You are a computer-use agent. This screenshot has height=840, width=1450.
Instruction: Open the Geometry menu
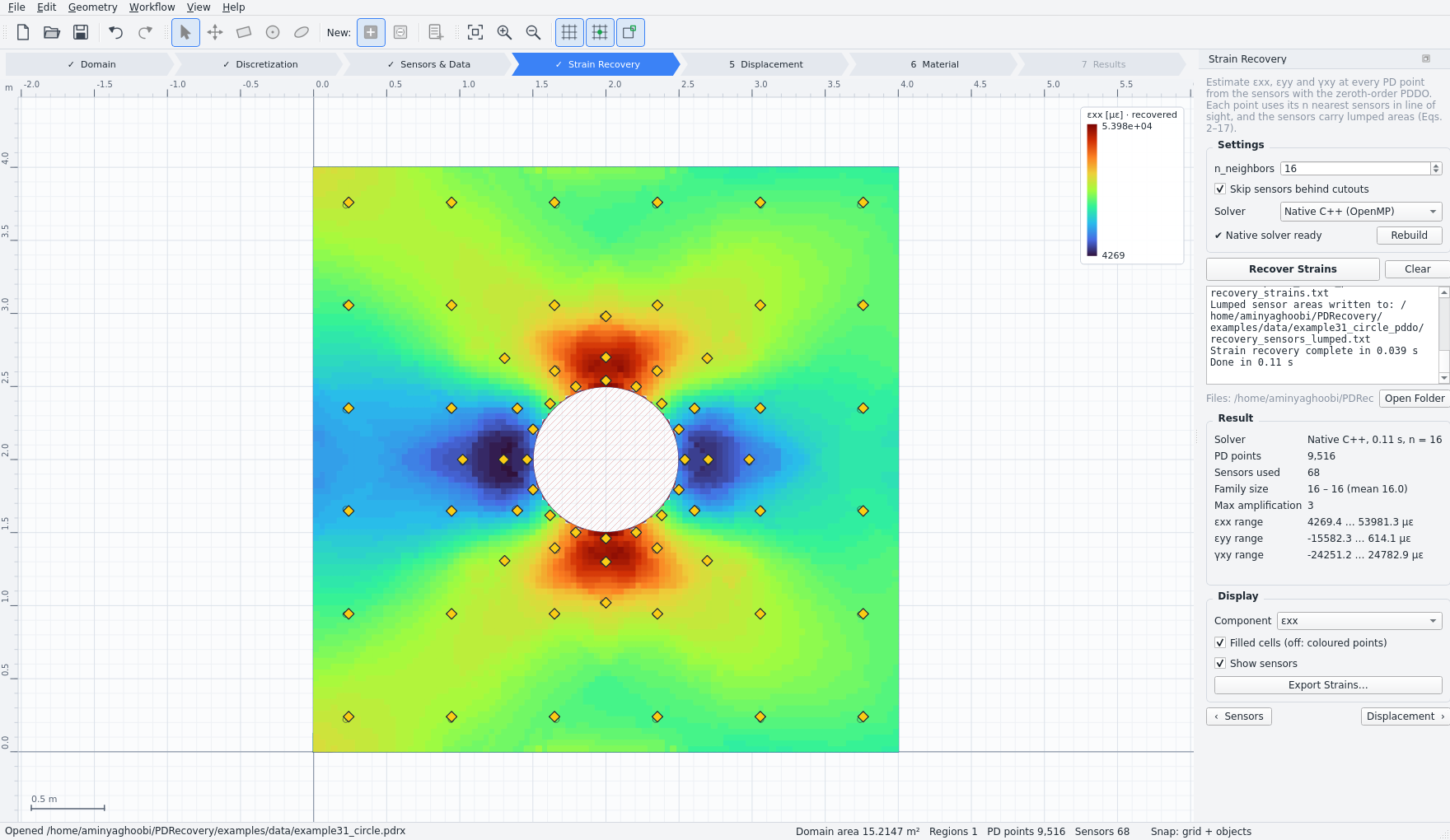(x=92, y=7)
